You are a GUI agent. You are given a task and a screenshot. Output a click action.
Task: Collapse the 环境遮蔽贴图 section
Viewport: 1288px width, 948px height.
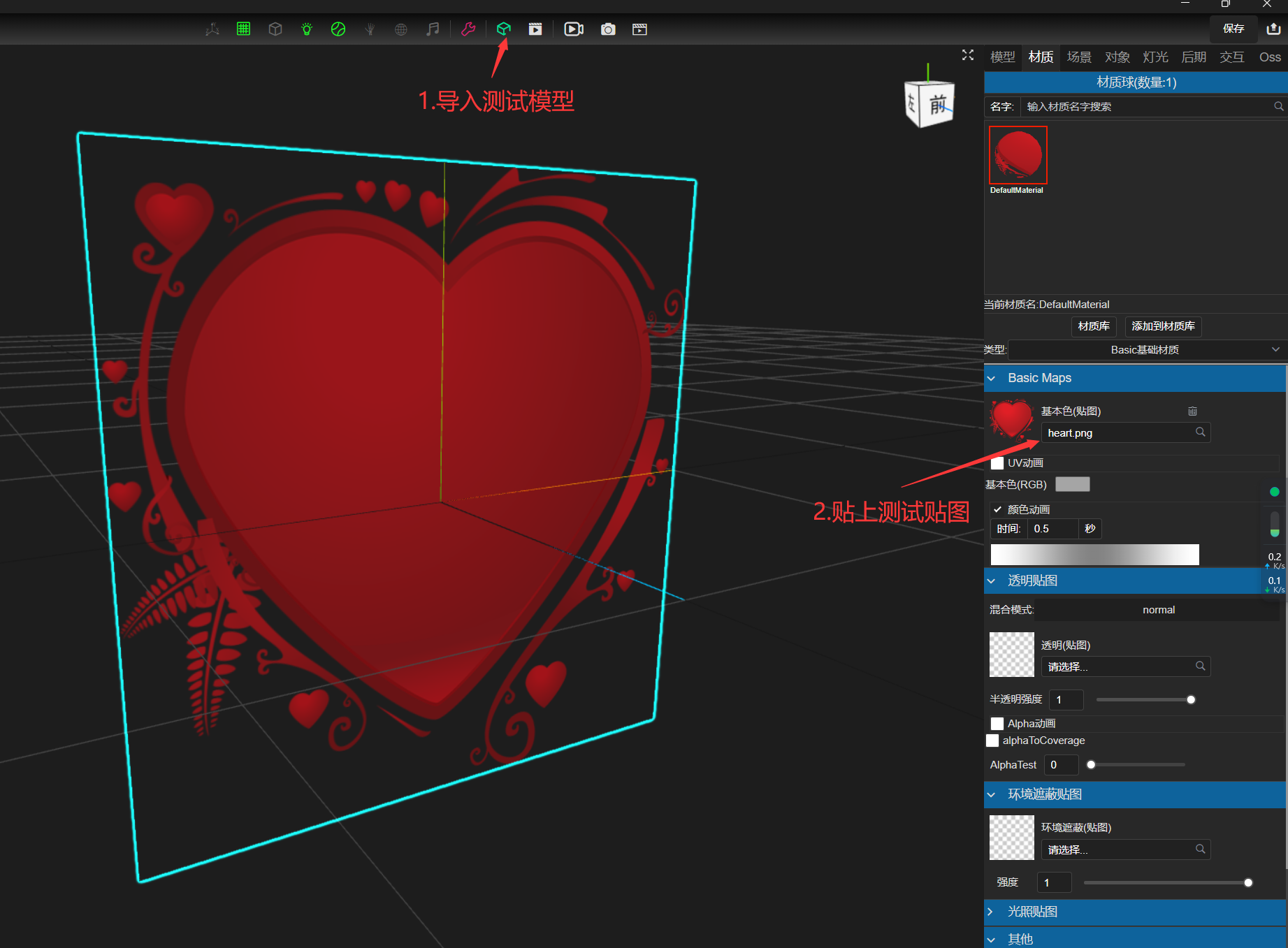click(1135, 794)
